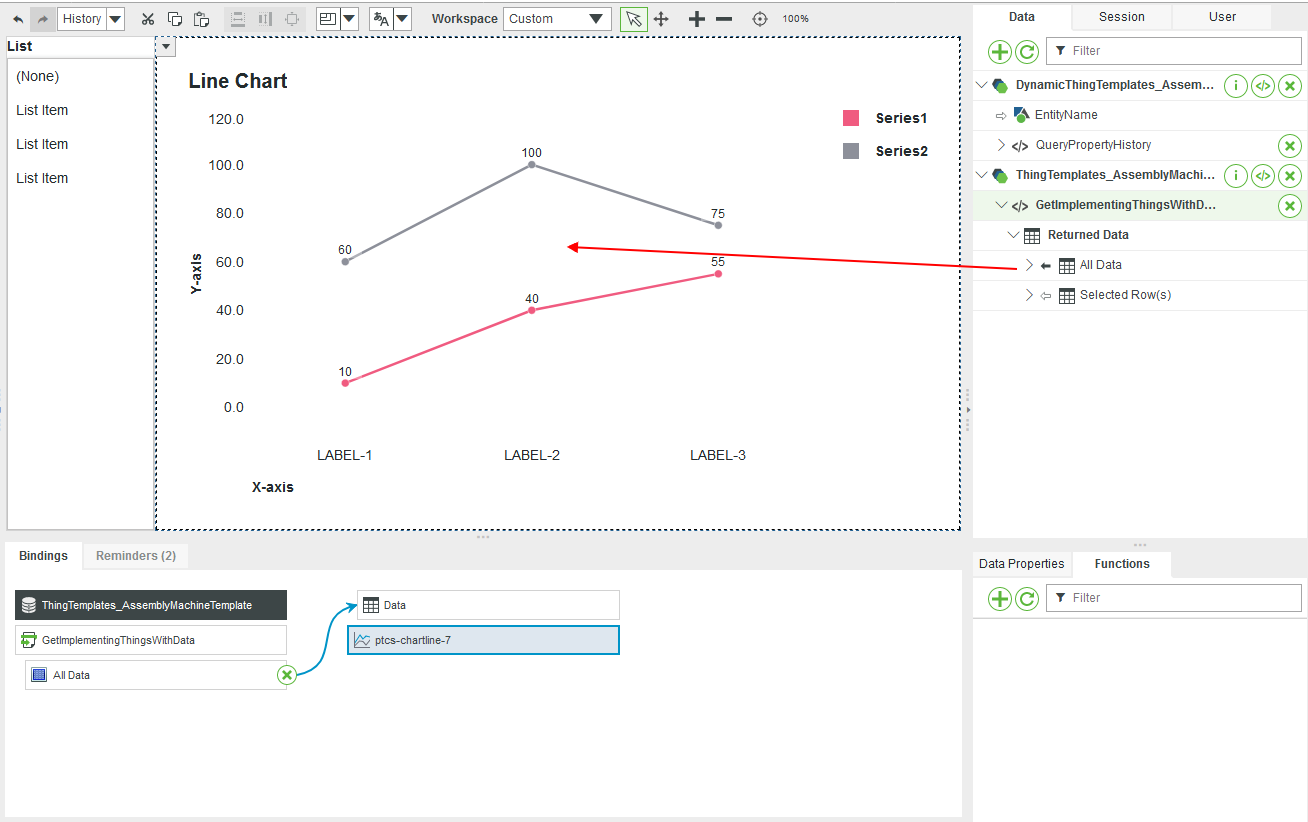Click the Filter field in the Data panel

(x=1175, y=50)
